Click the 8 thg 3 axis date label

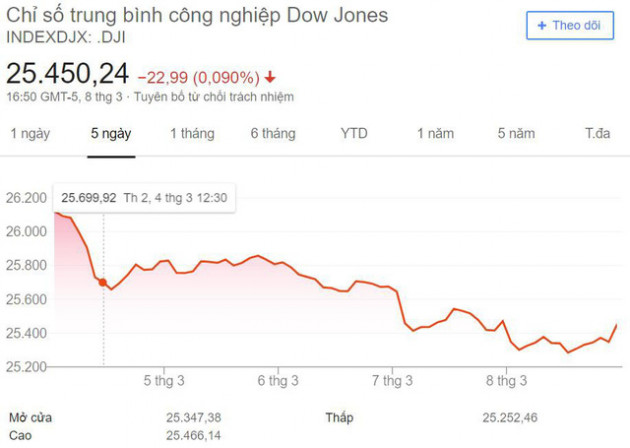[x=506, y=380]
